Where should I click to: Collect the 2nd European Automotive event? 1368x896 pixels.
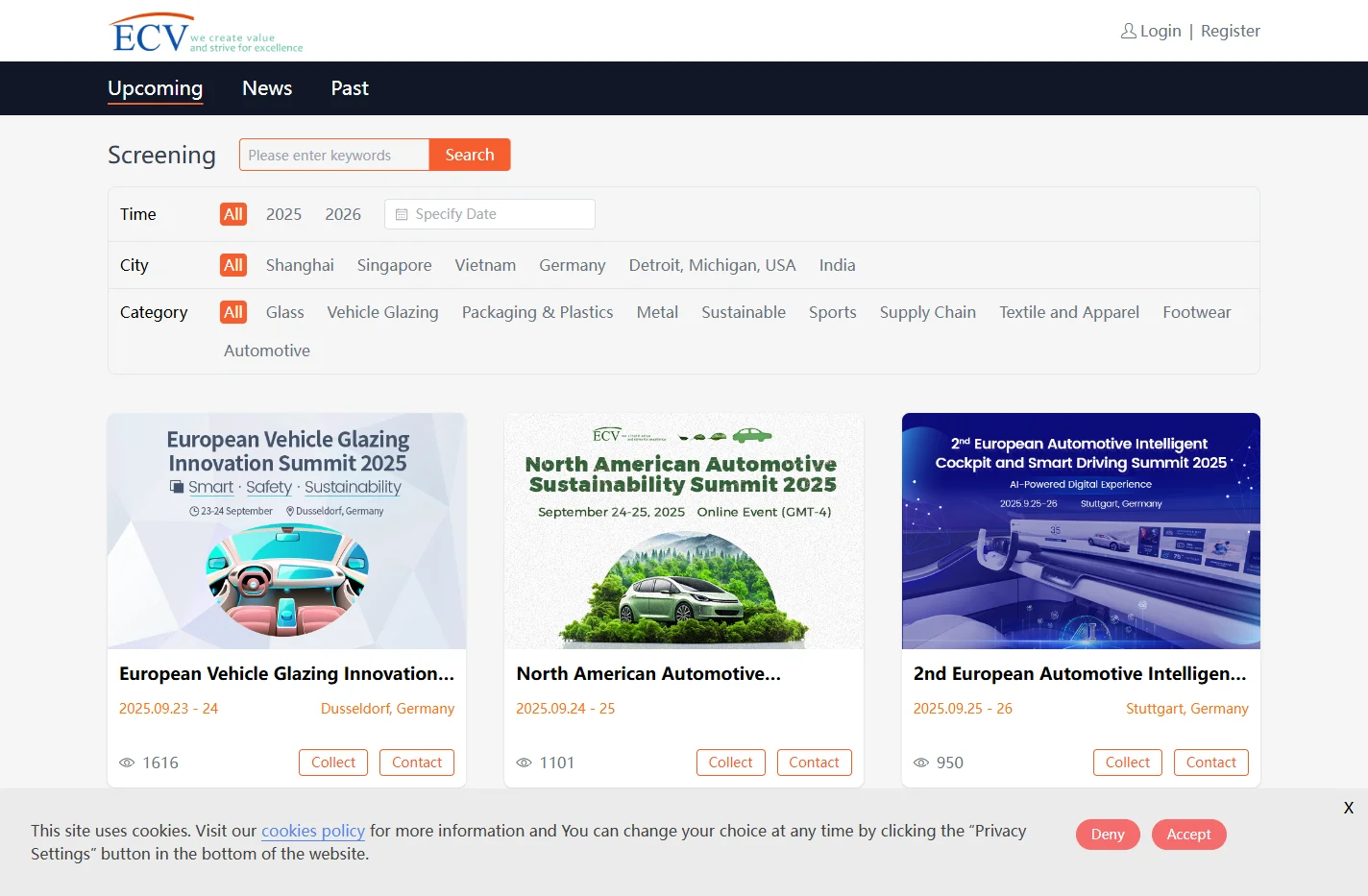point(1128,763)
